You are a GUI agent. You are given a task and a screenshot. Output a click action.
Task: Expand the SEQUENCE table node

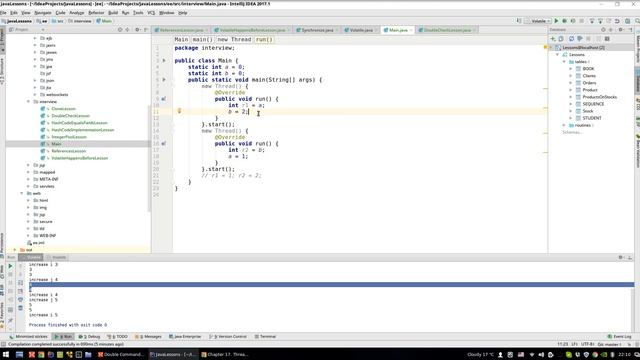tap(571, 104)
